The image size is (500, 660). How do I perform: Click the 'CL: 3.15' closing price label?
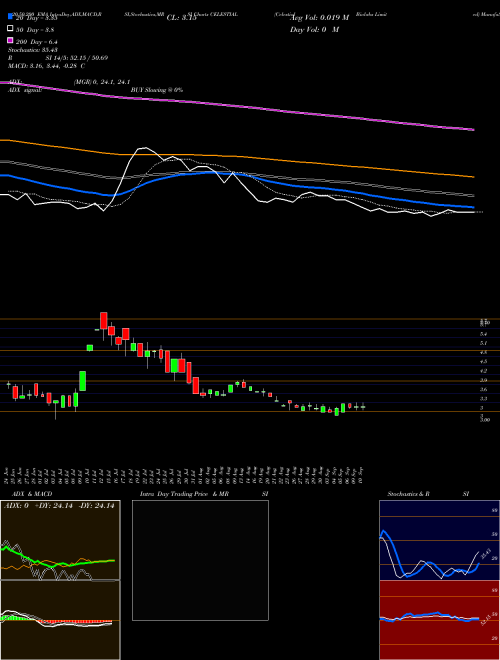(181, 18)
